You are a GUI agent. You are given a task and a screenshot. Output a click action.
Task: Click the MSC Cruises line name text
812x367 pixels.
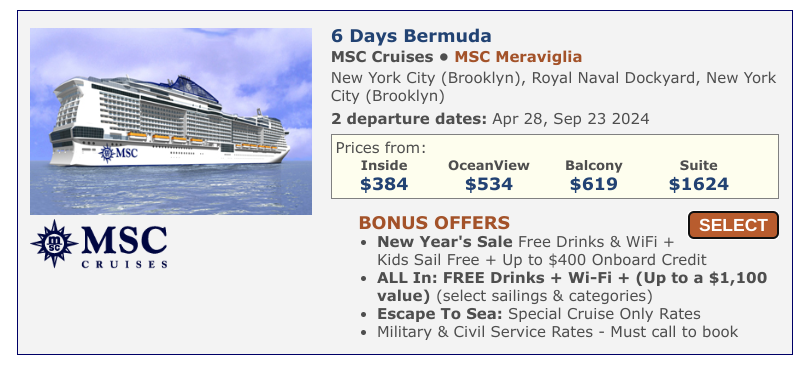coord(382,56)
